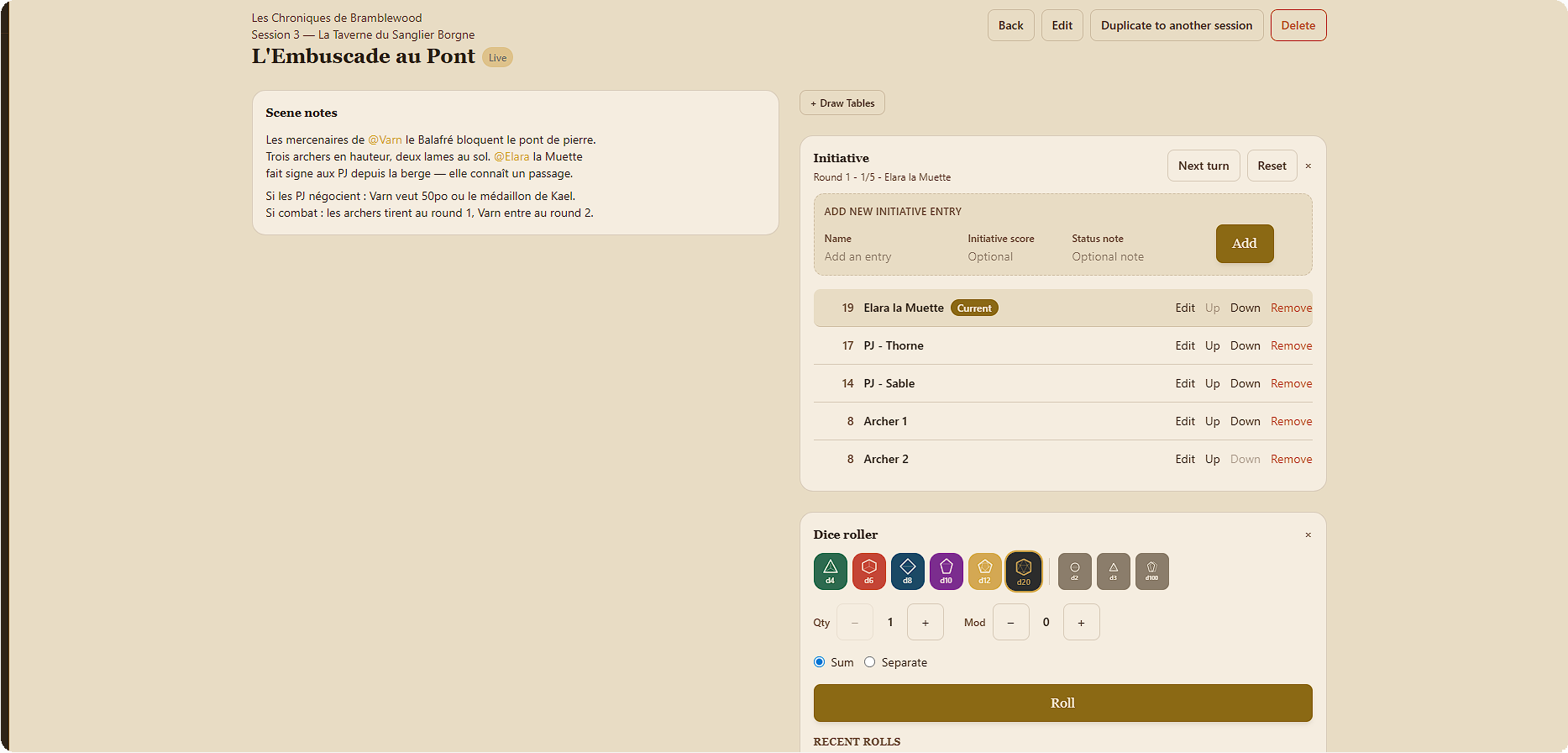Image resolution: width=1568 pixels, height=753 pixels.
Task: Select the yellow d12 die
Action: [984, 571]
